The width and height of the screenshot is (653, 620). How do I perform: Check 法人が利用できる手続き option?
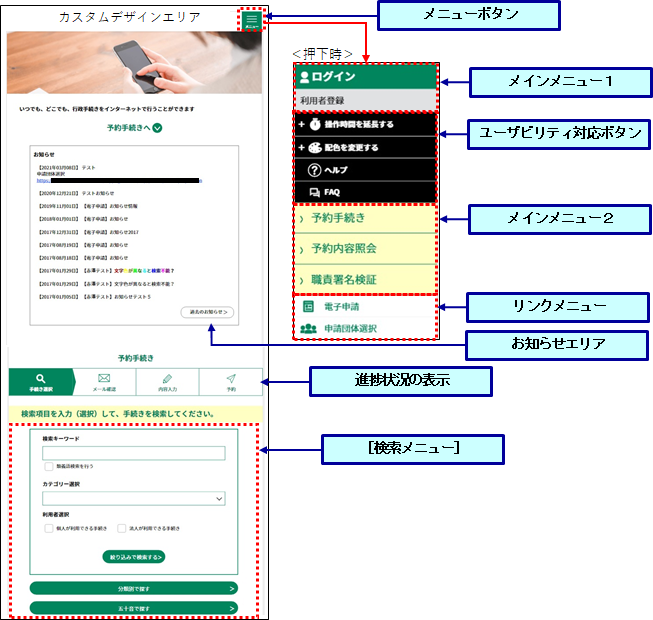pos(121,527)
